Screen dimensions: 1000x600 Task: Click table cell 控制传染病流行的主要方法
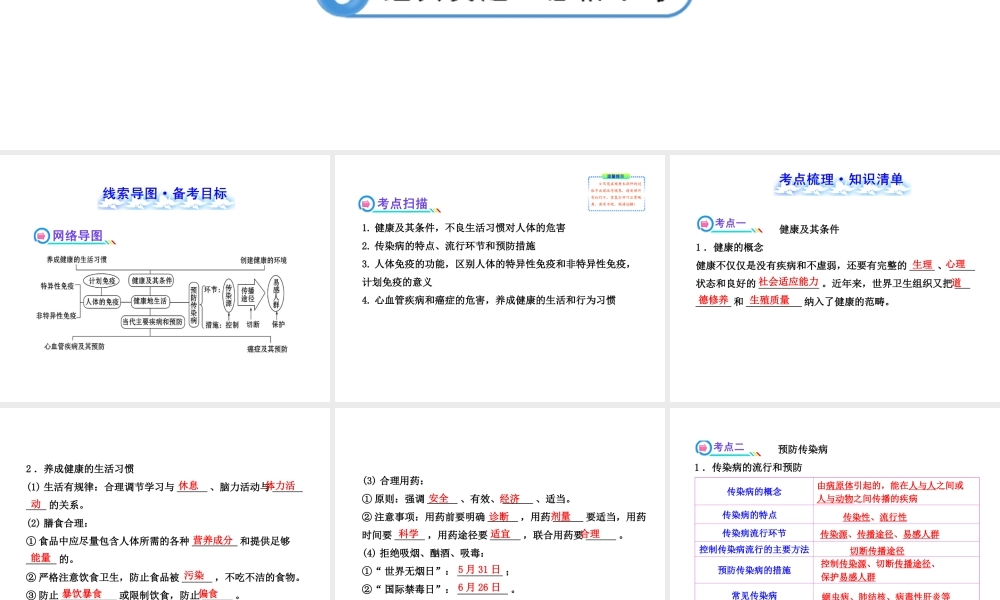tap(754, 549)
